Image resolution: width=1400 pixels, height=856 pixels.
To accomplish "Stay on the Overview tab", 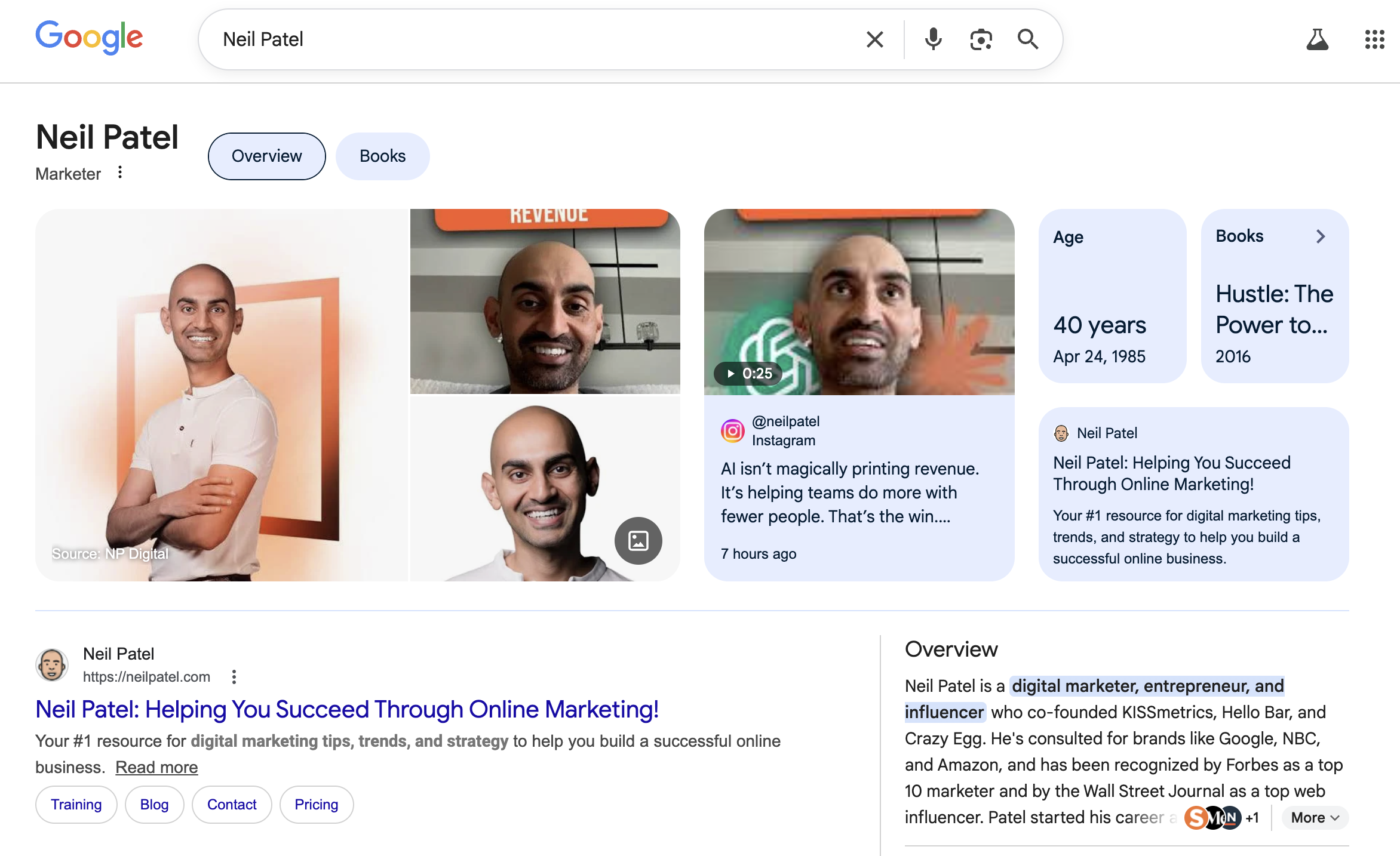I will pos(266,156).
